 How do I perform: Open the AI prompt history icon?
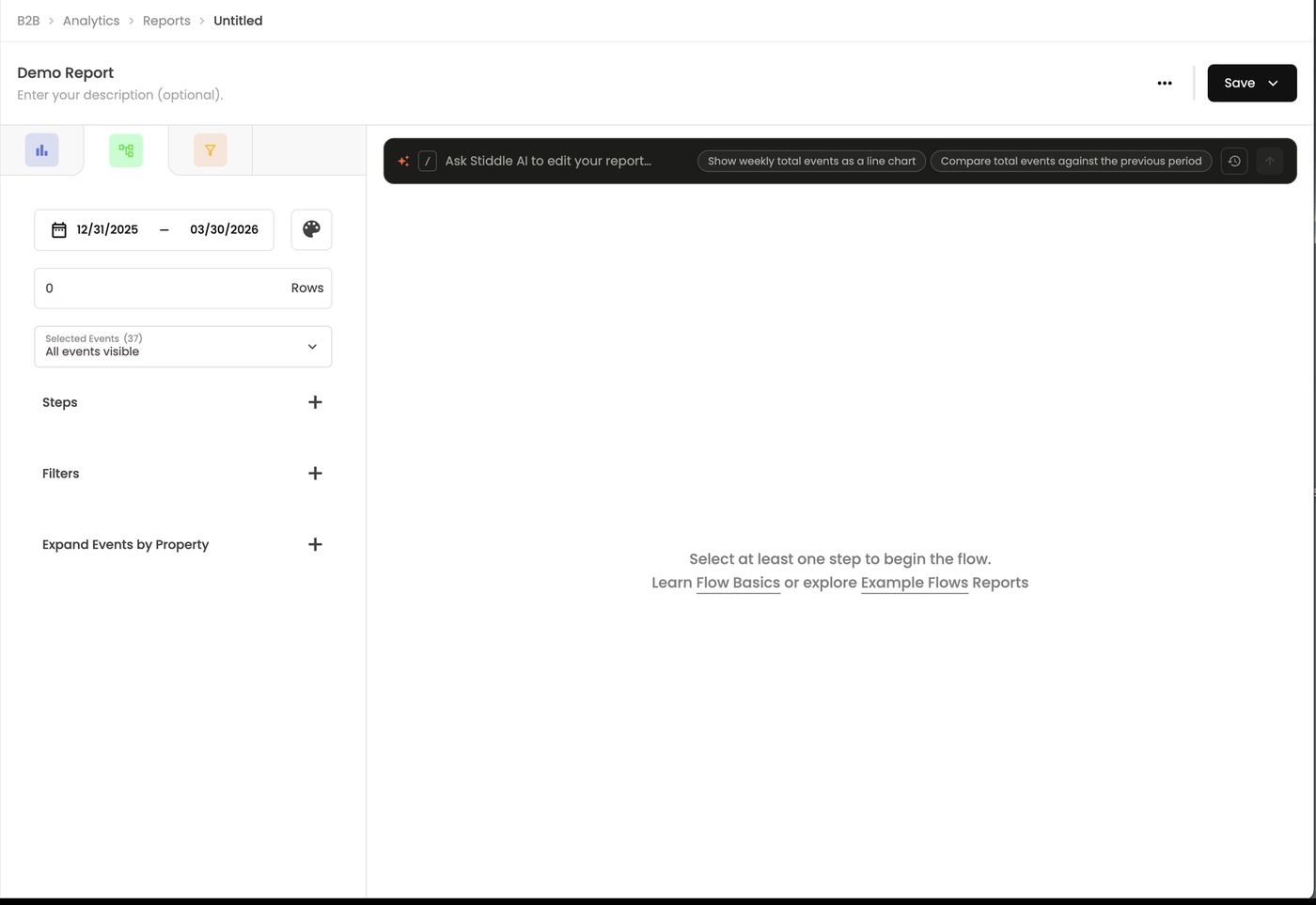tap(1234, 162)
